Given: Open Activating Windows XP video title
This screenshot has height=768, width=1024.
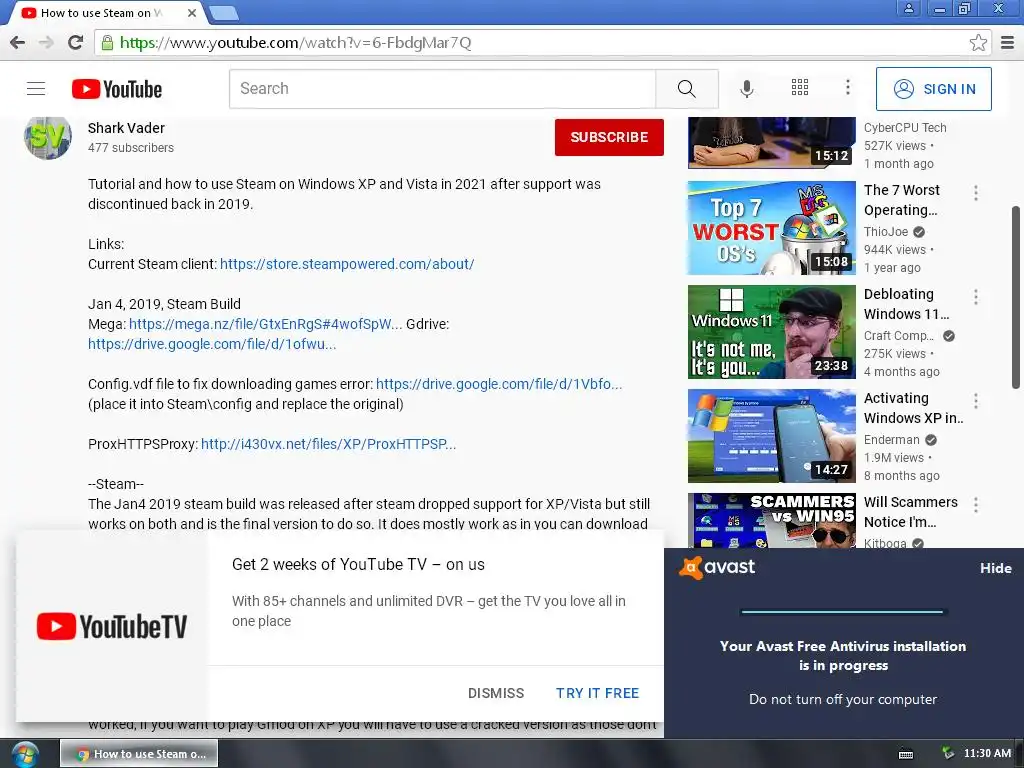Looking at the screenshot, I should (x=914, y=408).
